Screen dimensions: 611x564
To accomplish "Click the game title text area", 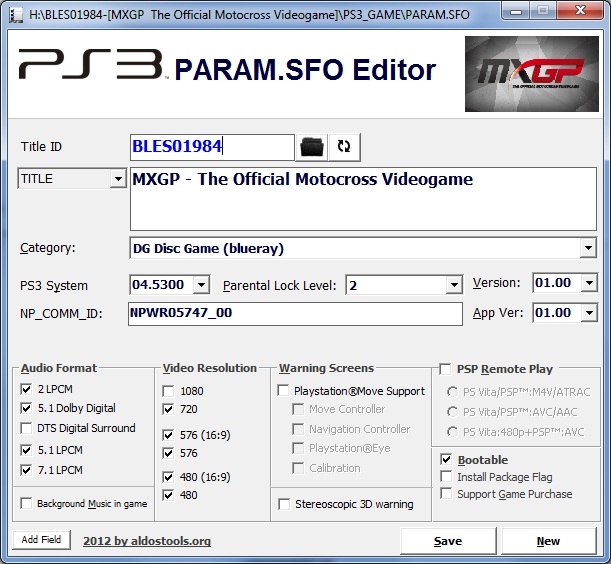I will click(363, 199).
